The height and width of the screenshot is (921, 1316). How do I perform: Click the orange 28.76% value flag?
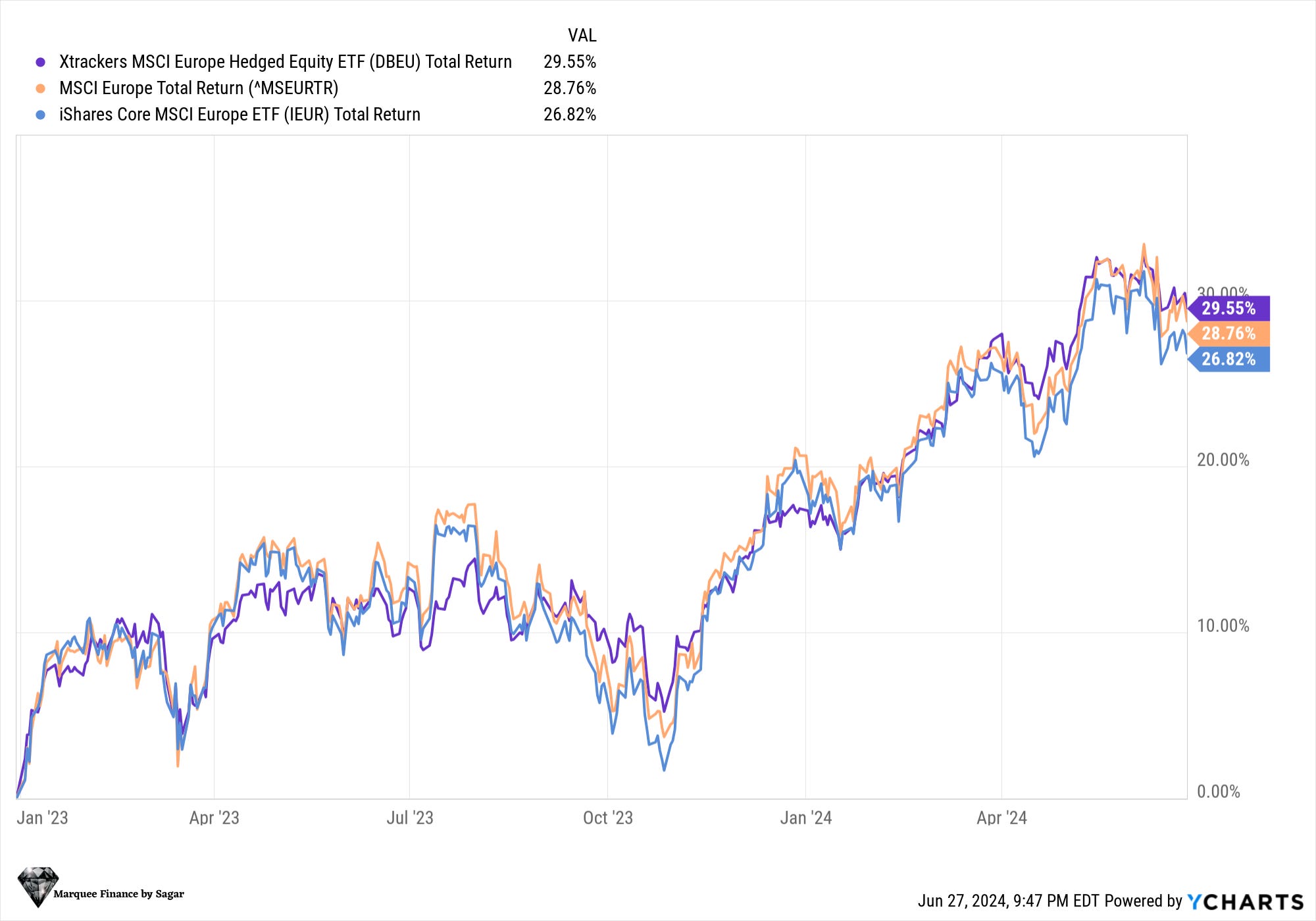coord(1228,333)
